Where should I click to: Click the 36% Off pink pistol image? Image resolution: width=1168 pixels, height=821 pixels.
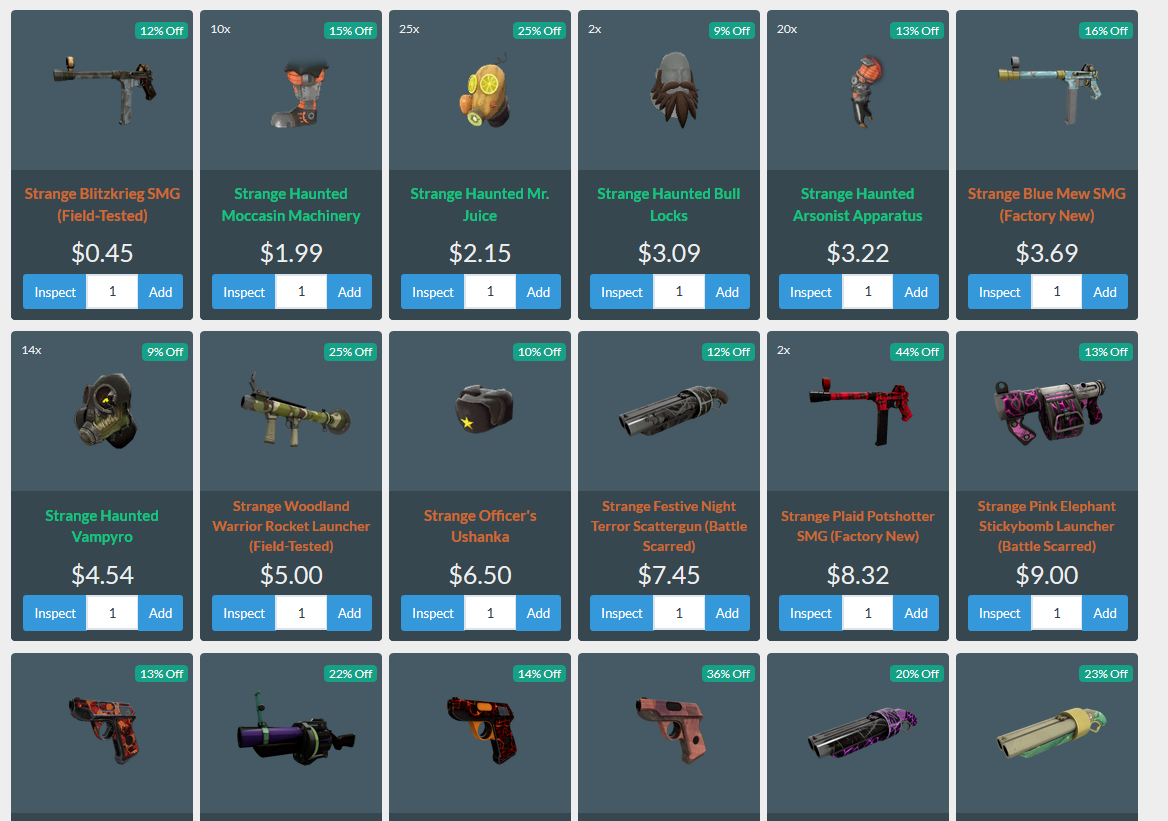(x=670, y=730)
